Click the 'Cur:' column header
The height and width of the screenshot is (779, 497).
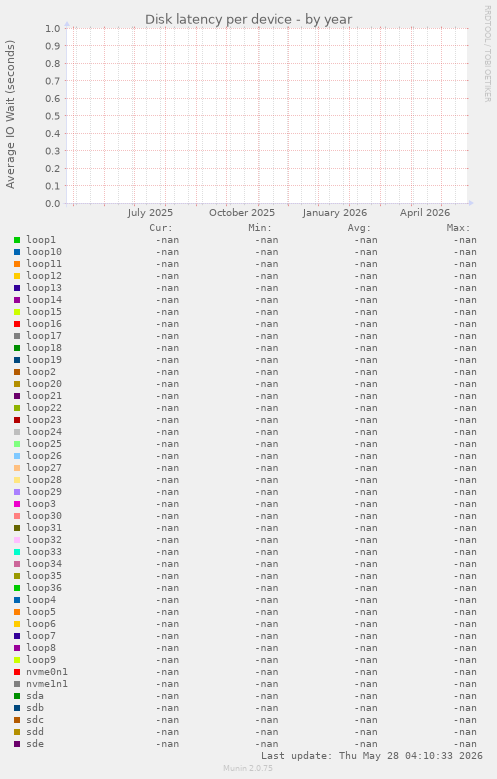point(161,228)
